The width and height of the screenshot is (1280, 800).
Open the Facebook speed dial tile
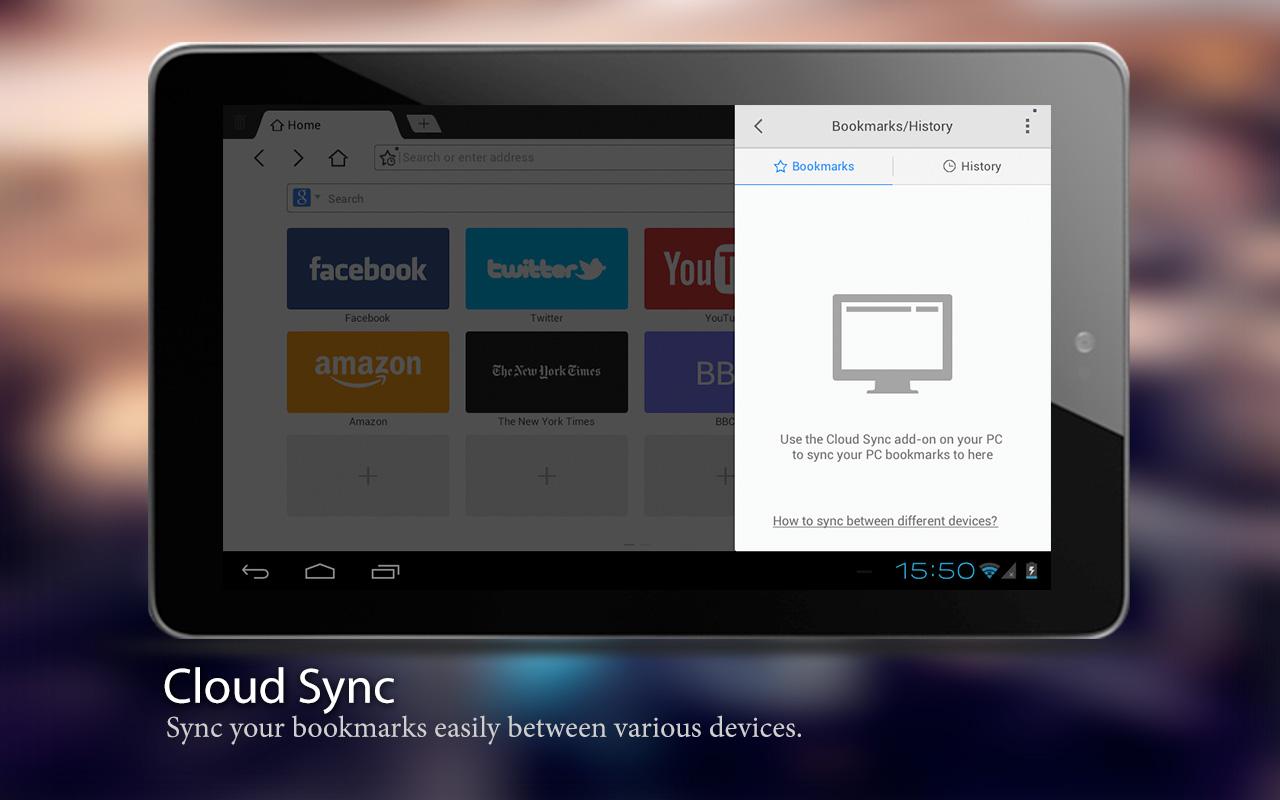click(x=368, y=268)
